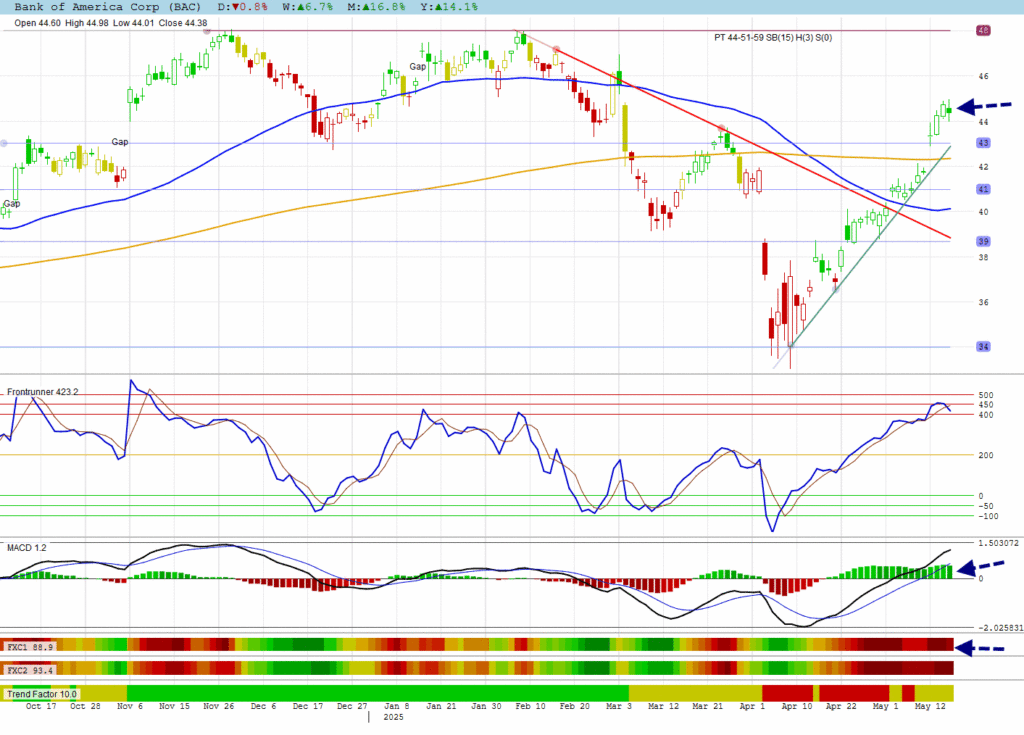This screenshot has width=1024, height=735.
Task: Click the blue 43 price level marker
Action: [983, 142]
